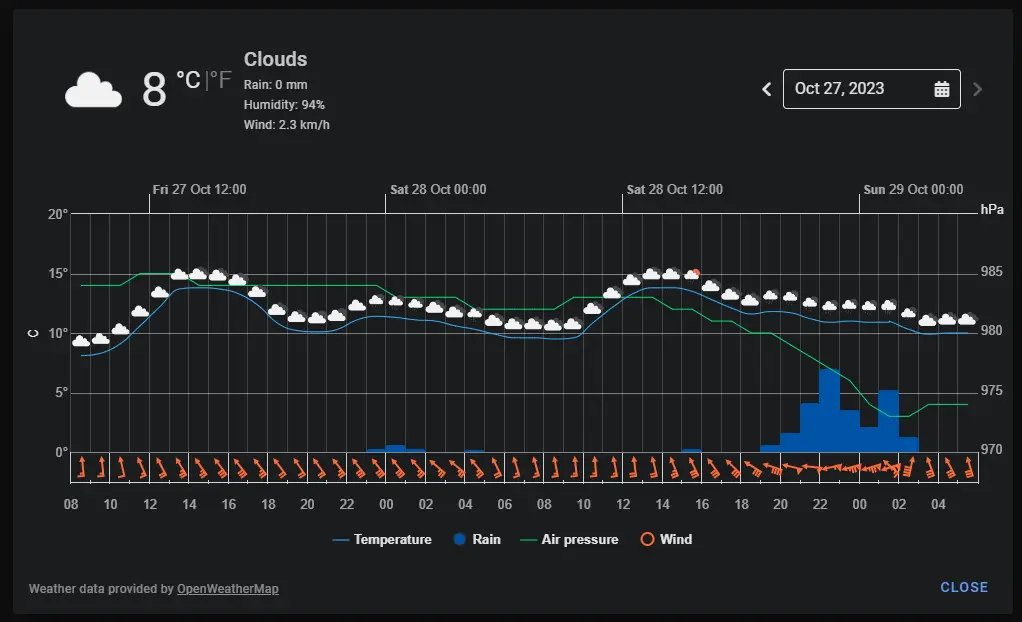Click the 'Sat 28 Oct 00:00' axis label
1022x622 pixels.
(438, 190)
